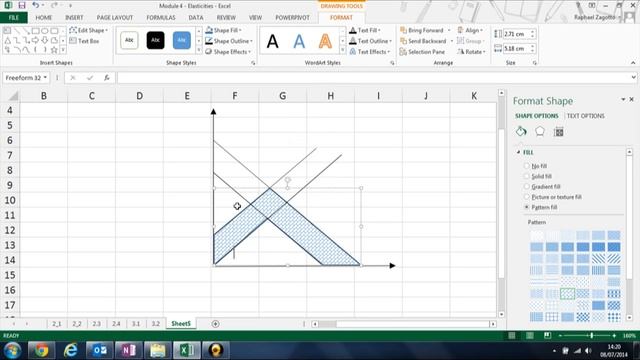Image resolution: width=640 pixels, height=360 pixels.
Task: Collapse the Fill section in Format Shape
Action: pos(518,152)
